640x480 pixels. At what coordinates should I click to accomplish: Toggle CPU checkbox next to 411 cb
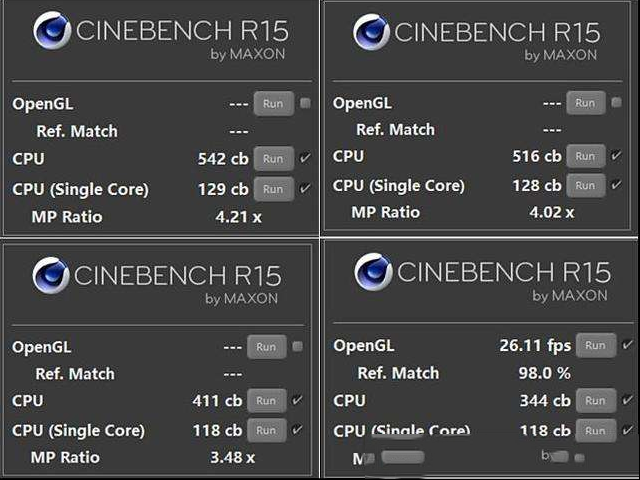tap(298, 400)
